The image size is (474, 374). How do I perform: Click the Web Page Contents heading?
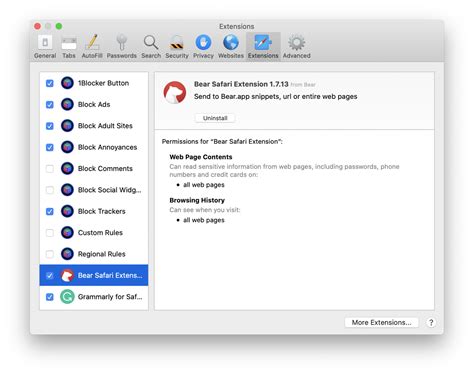pyautogui.click(x=201, y=157)
